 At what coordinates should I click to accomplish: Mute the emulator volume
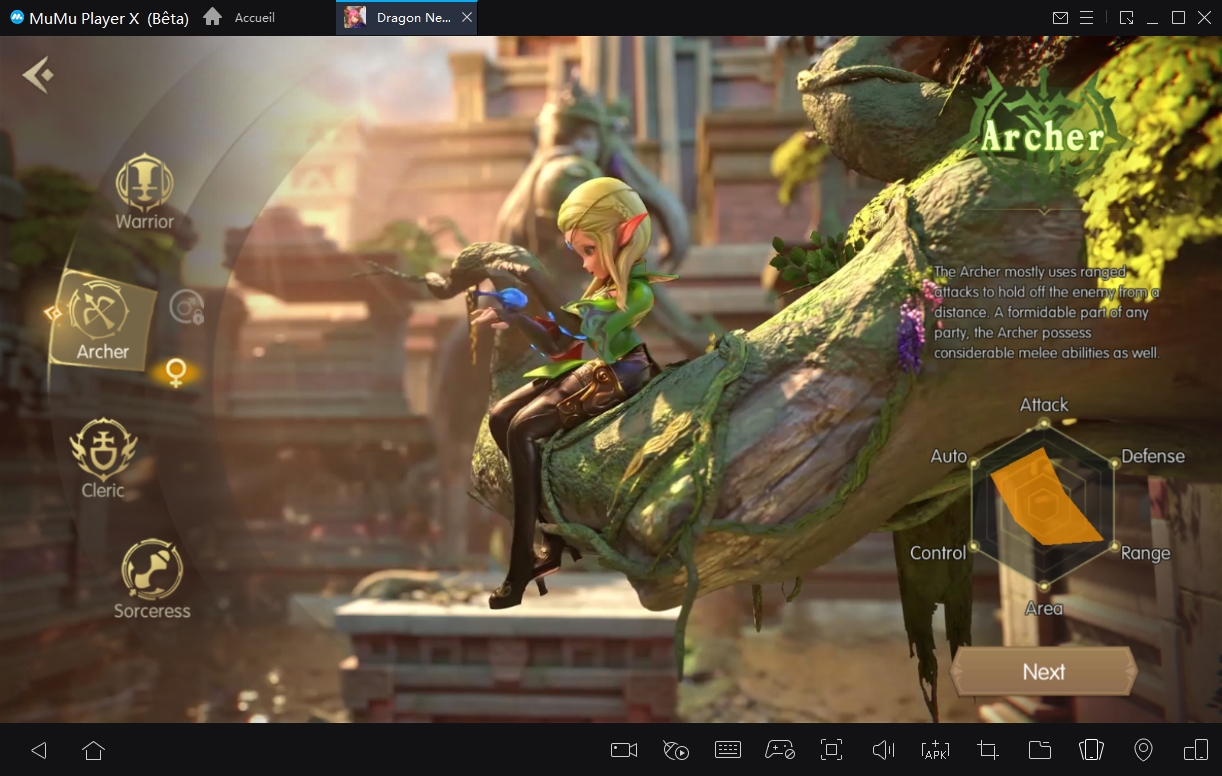click(x=884, y=750)
